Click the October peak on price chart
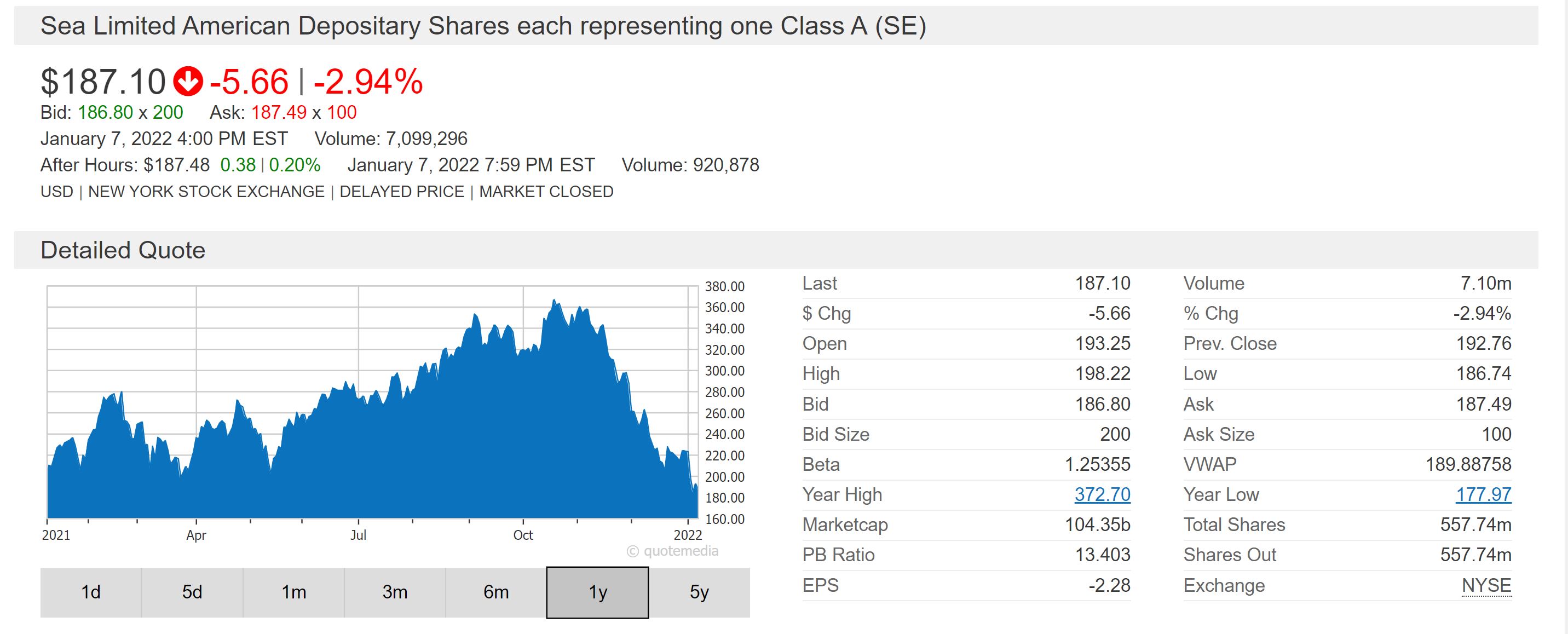 tap(554, 301)
